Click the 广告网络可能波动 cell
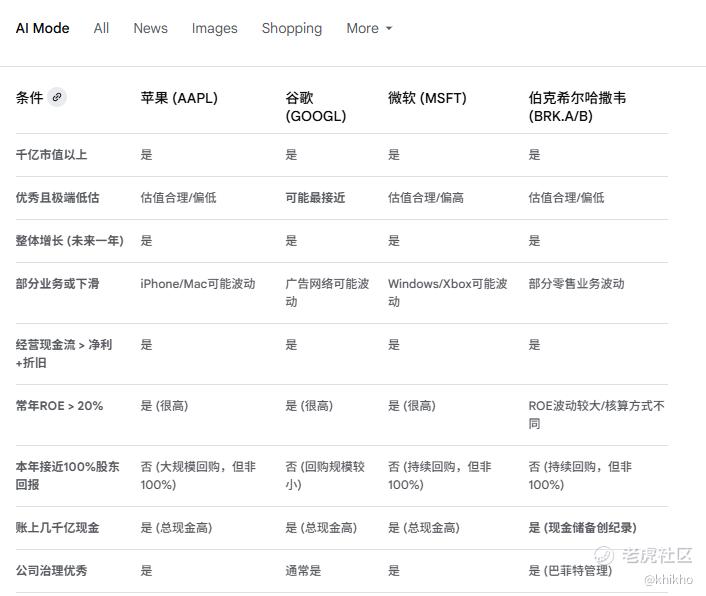 point(327,293)
